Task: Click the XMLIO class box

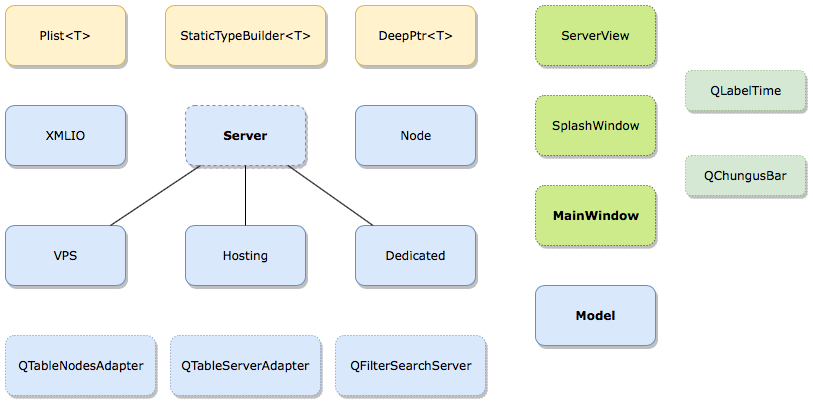Action: [x=66, y=135]
